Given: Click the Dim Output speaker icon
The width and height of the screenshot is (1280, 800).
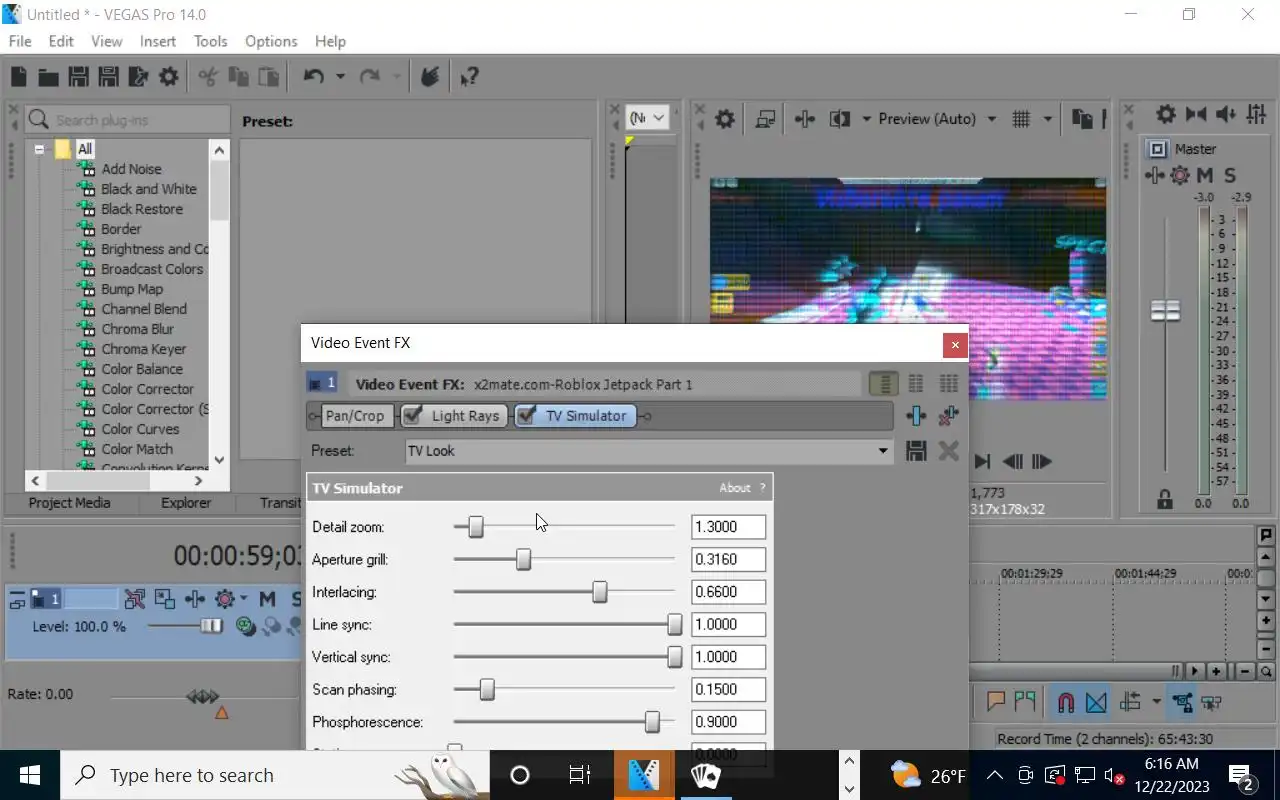Looking at the screenshot, I should [x=1226, y=115].
